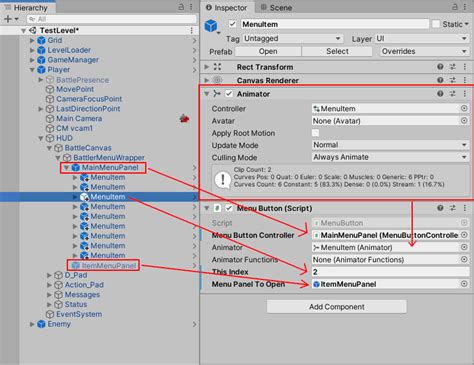Expand the Rect Transform component
The width and height of the screenshot is (474, 365).
point(206,67)
